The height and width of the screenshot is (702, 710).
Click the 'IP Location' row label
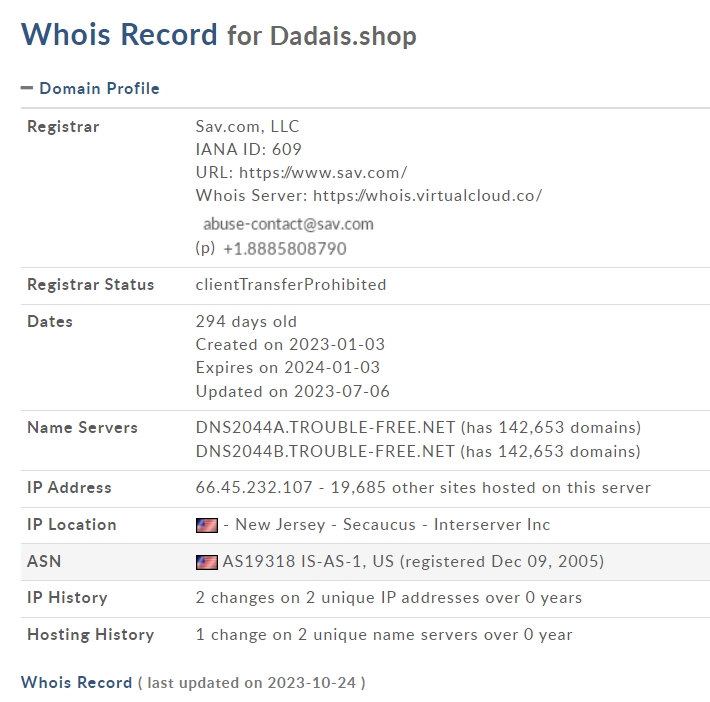click(72, 525)
